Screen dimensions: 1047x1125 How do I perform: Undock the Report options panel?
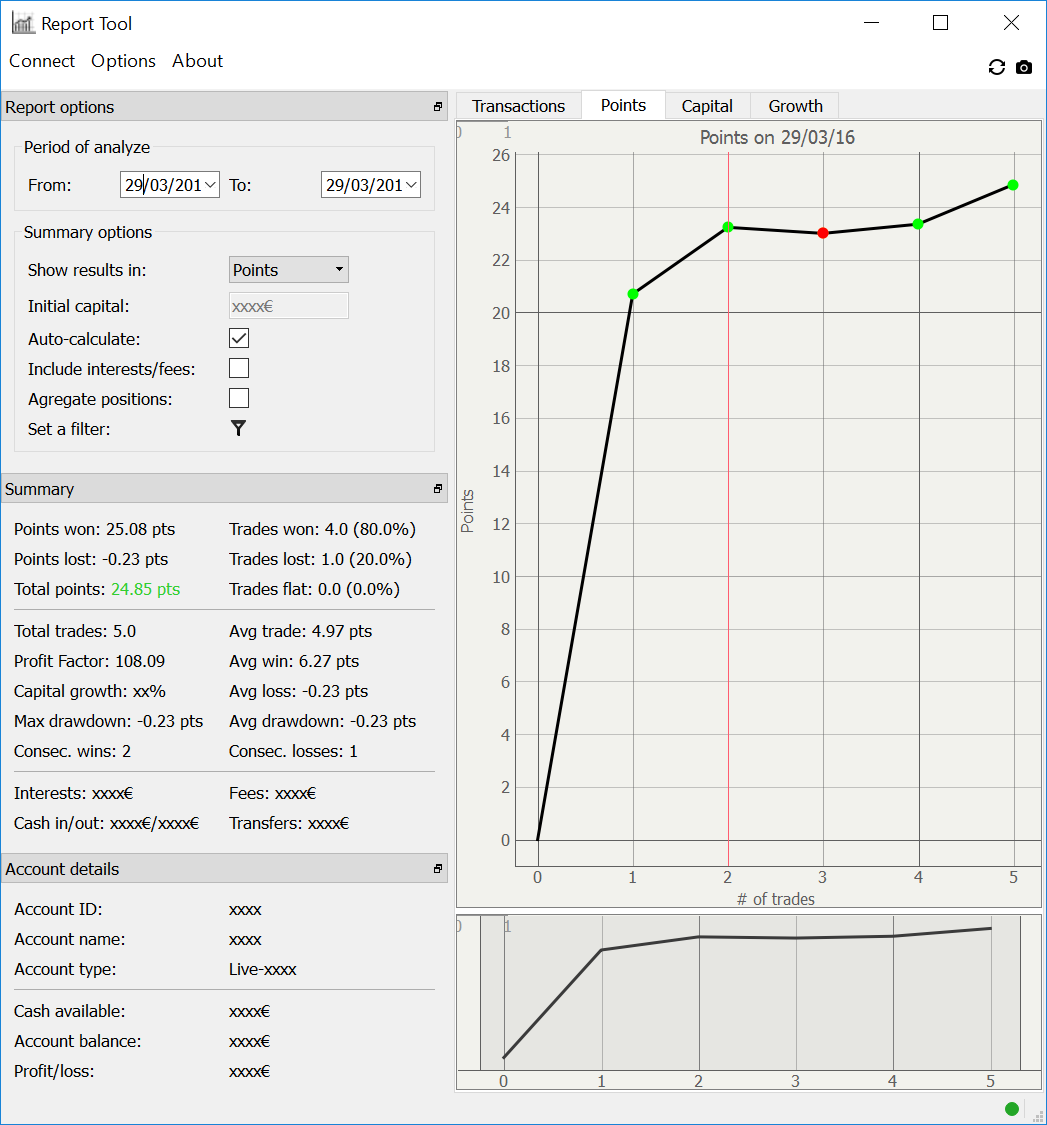click(x=438, y=107)
